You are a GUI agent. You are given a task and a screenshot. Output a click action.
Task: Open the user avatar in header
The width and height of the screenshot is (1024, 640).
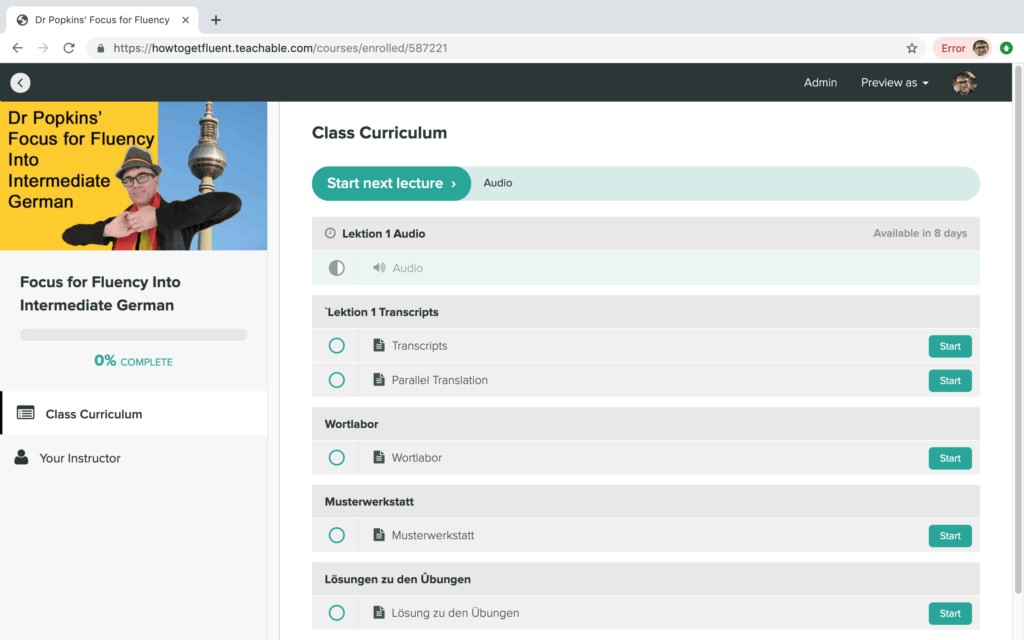coord(964,83)
